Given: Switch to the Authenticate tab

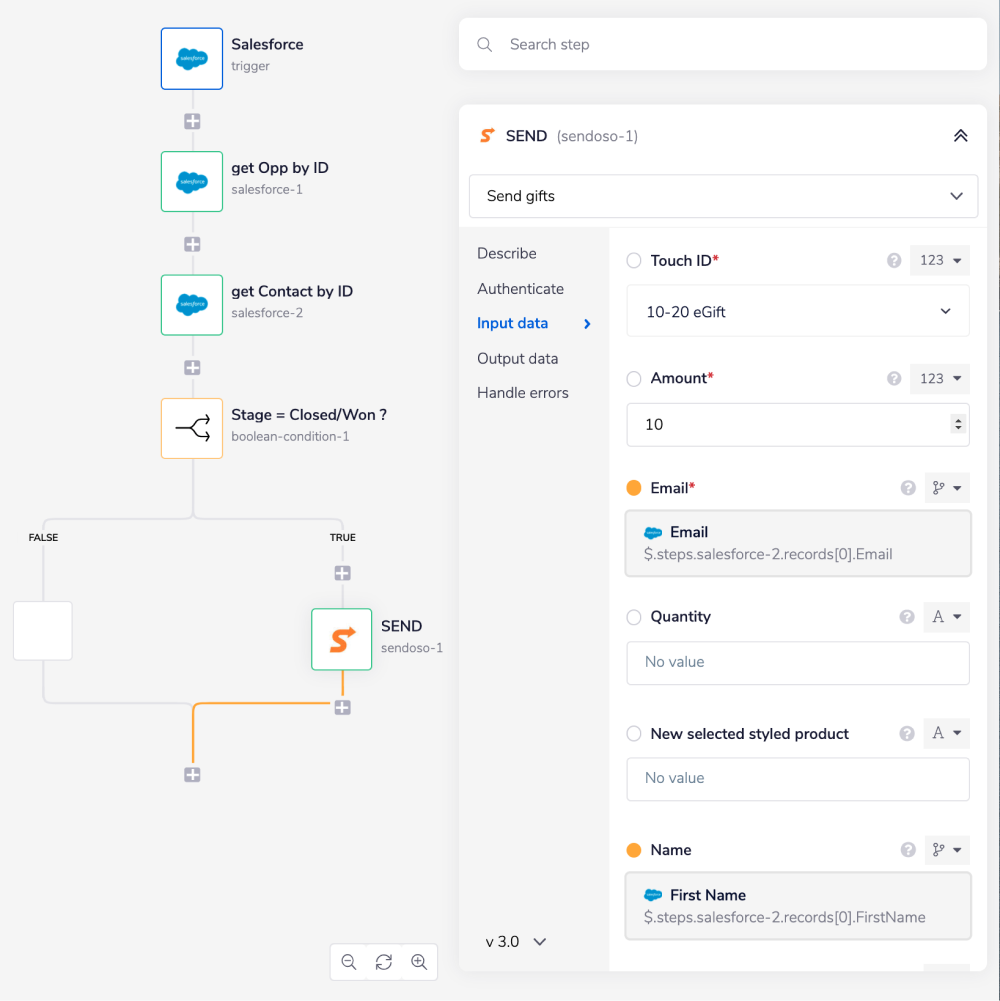Looking at the screenshot, I should click(520, 289).
